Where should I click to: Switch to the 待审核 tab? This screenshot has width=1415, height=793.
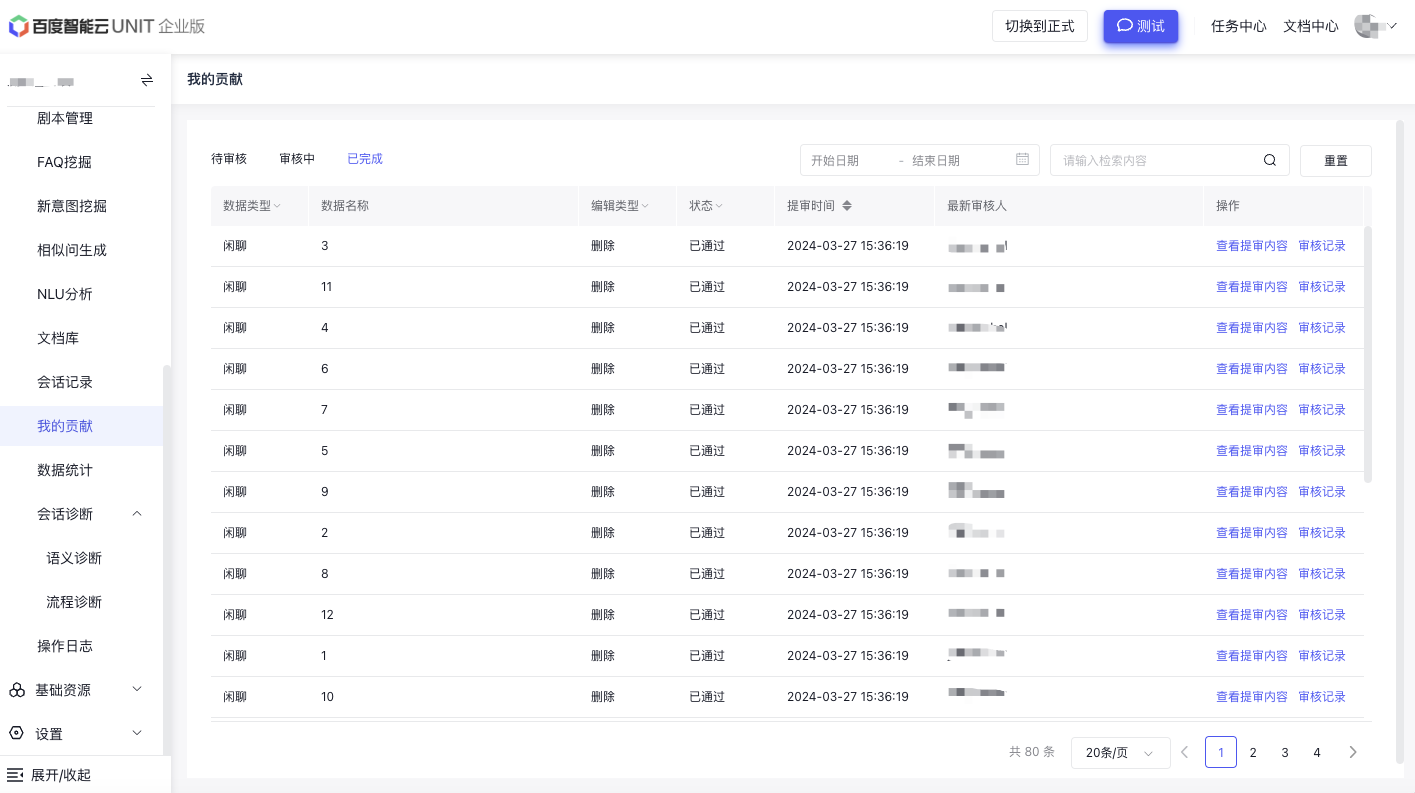point(229,159)
